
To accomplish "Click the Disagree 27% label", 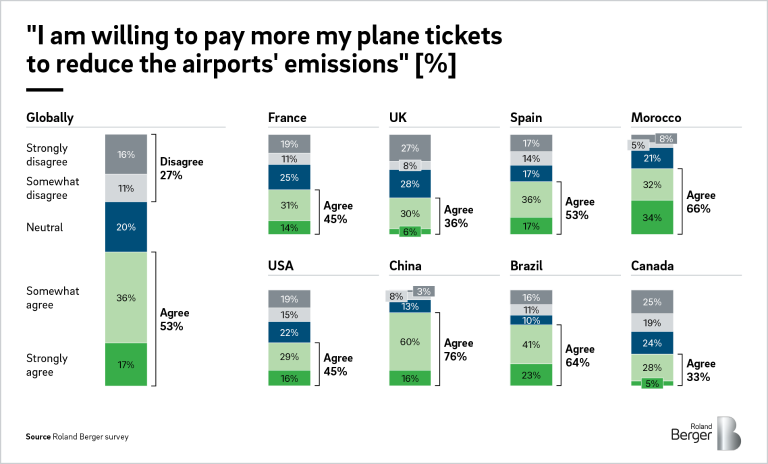I will pos(180,167).
